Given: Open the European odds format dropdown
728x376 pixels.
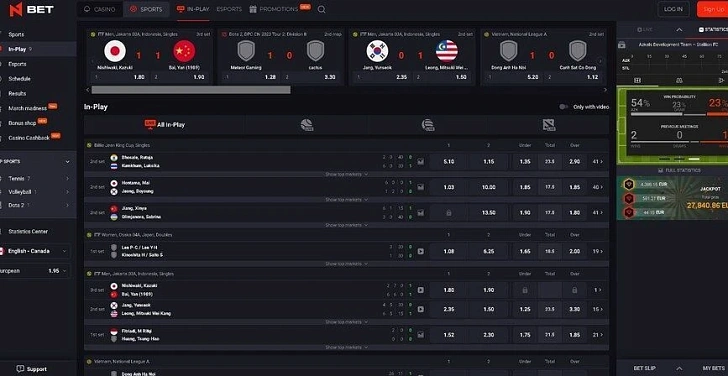Looking at the screenshot, I should coord(35,271).
